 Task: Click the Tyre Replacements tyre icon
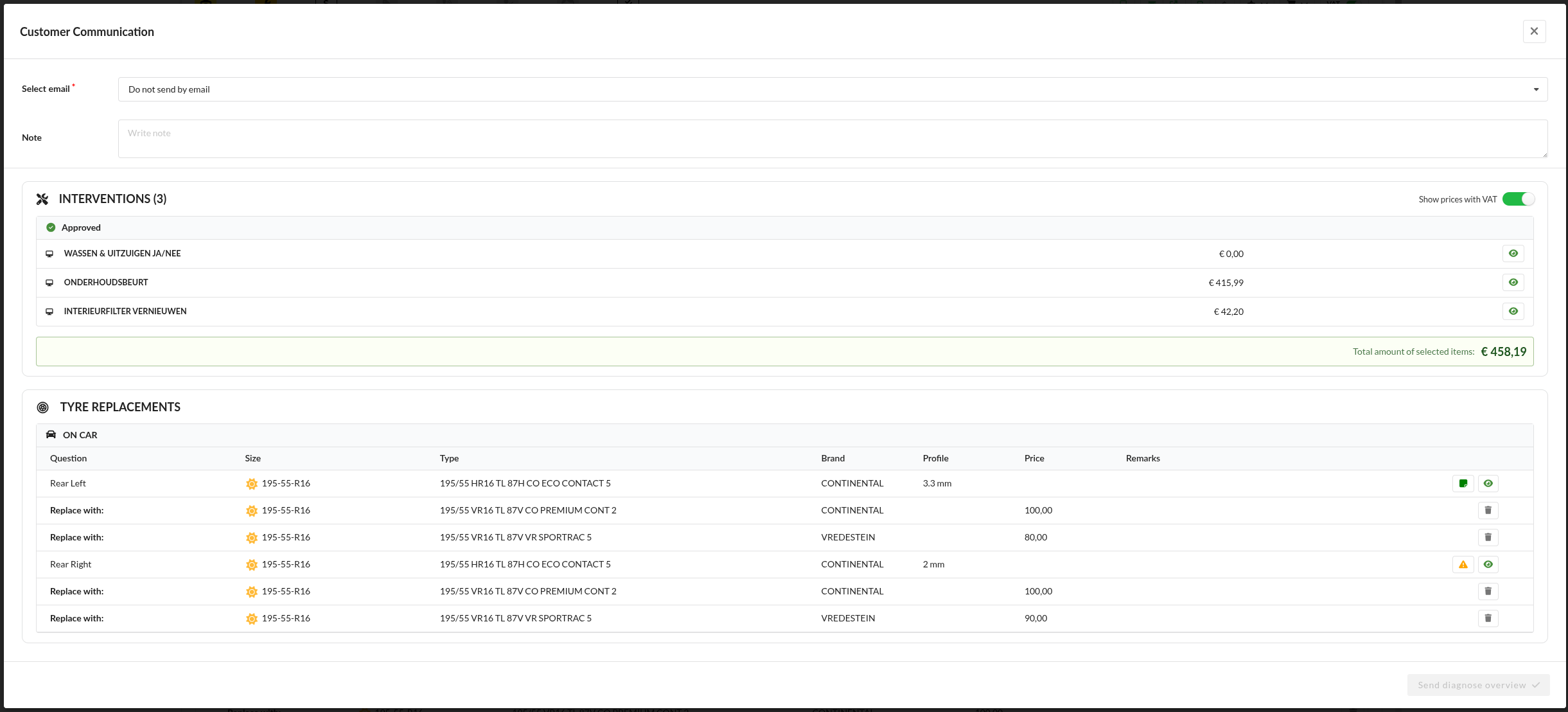pos(43,407)
